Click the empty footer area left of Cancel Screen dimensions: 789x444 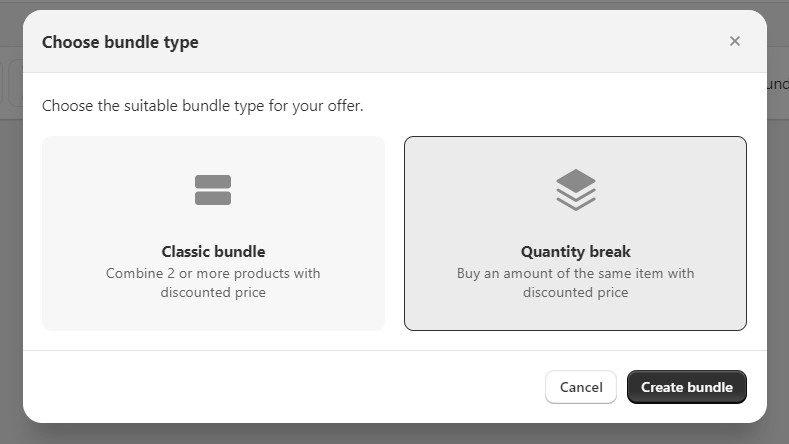point(280,387)
